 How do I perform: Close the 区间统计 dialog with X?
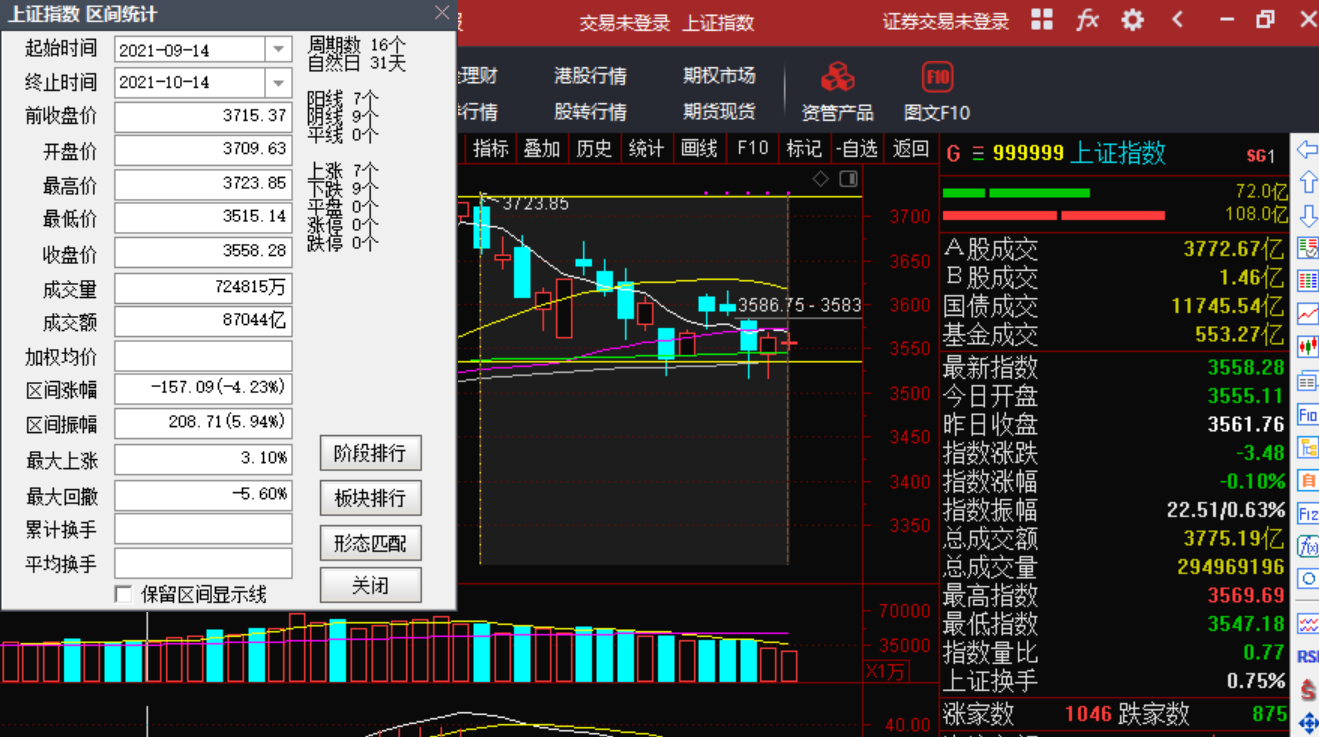[x=442, y=13]
